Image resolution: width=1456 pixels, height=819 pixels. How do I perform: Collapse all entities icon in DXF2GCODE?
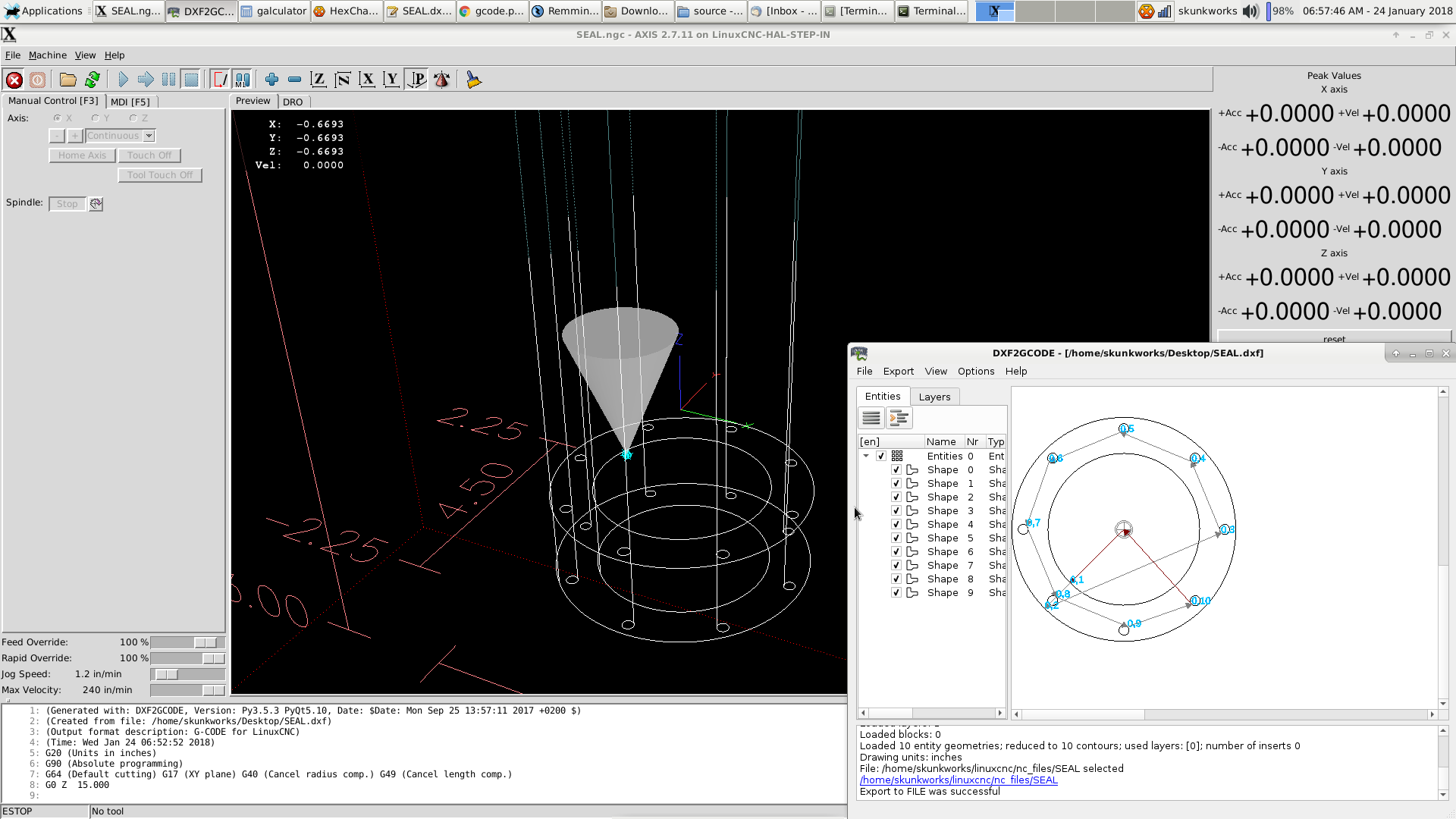(871, 418)
